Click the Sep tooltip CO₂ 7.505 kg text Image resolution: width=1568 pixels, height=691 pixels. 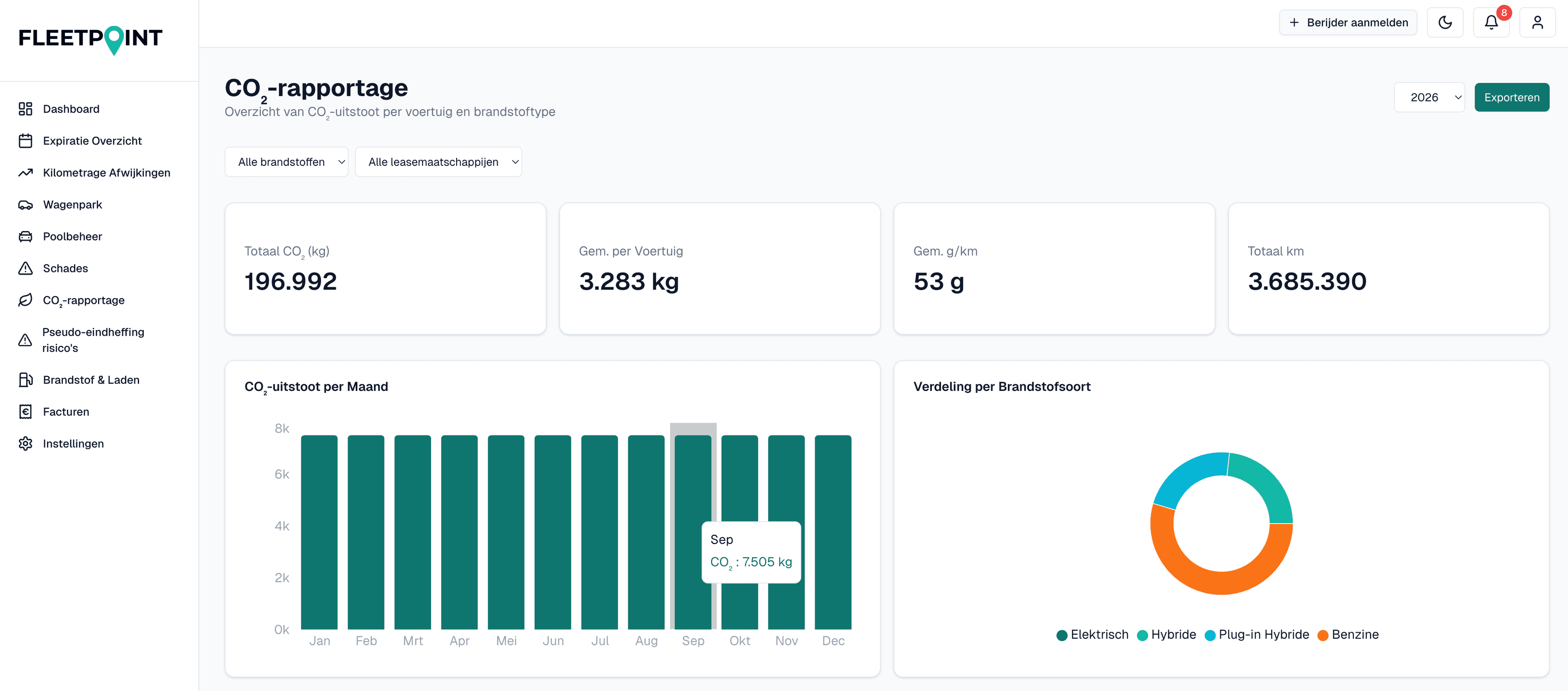[751, 562]
